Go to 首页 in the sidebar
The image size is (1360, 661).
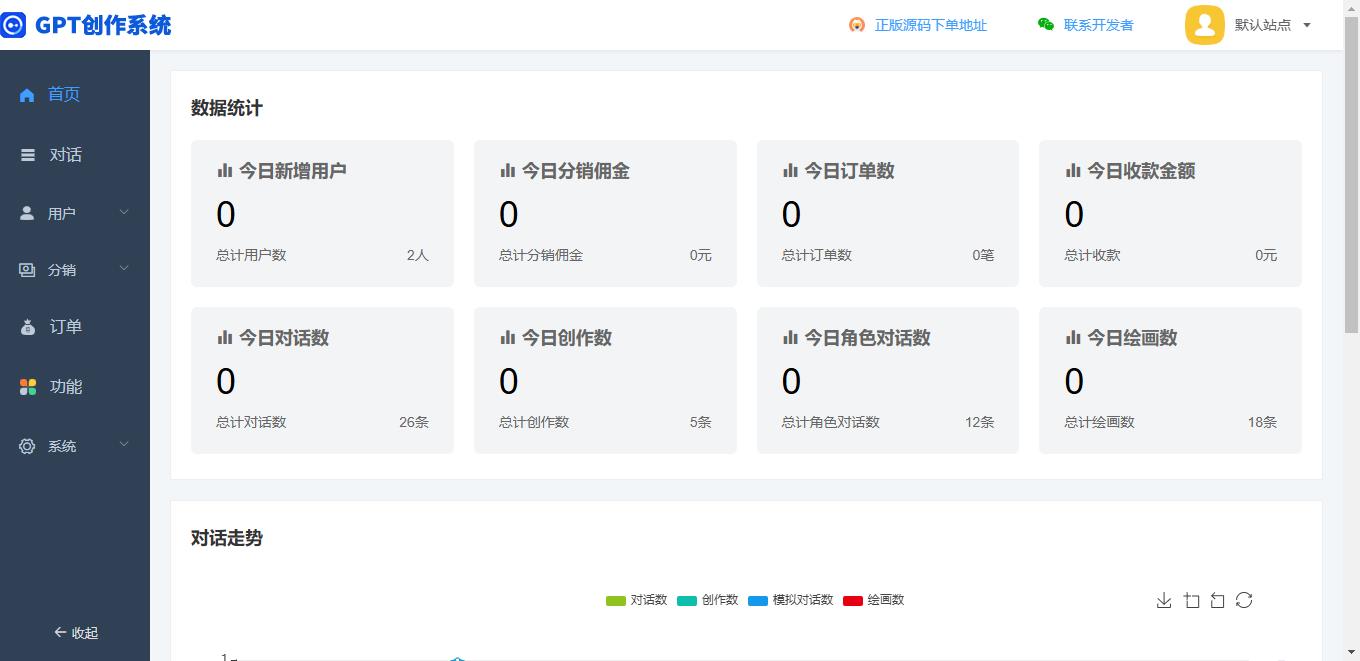tap(63, 94)
